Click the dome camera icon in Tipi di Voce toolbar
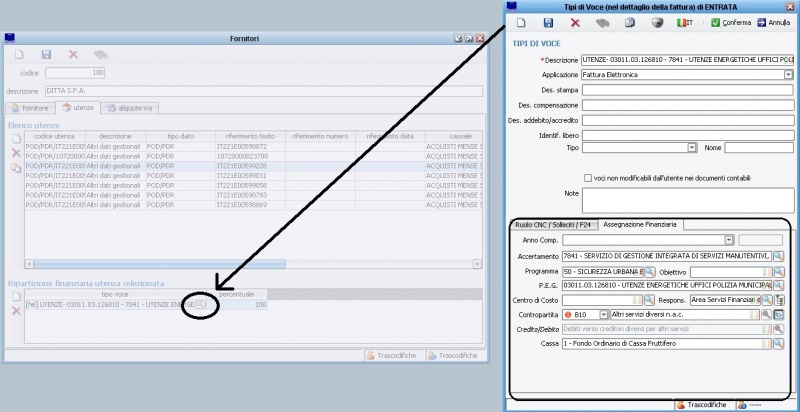 (x=658, y=23)
